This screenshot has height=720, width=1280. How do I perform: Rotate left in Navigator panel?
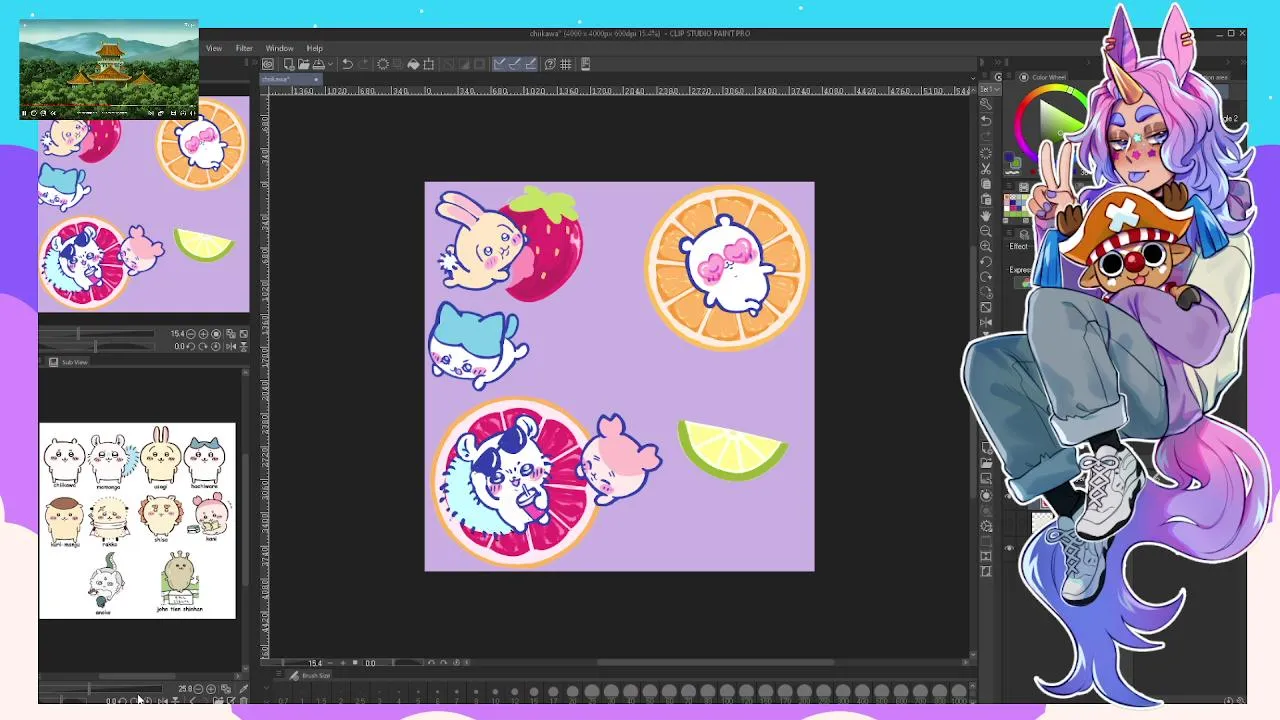pos(191,346)
